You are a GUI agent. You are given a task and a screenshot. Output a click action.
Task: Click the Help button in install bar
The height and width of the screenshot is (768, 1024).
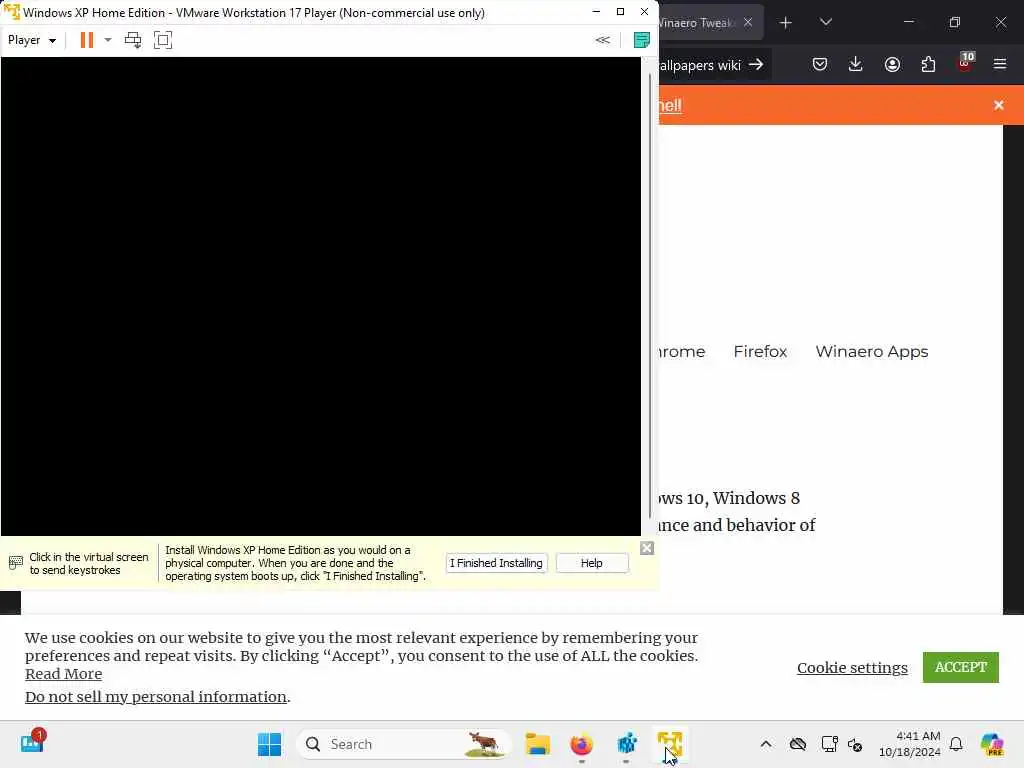pos(592,563)
